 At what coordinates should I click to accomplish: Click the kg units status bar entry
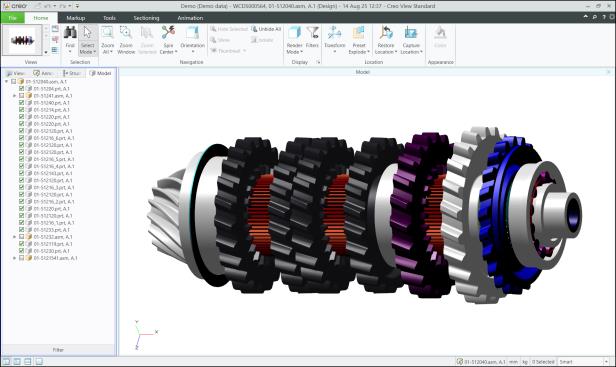click(x=525, y=361)
